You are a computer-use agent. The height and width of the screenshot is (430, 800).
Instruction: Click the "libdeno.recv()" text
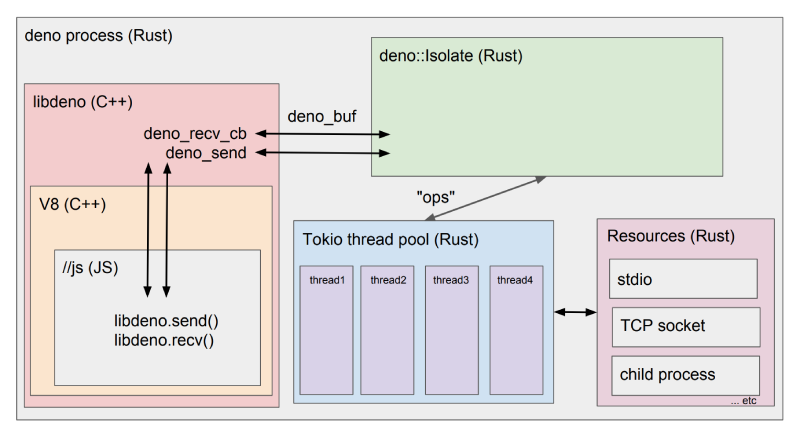164,340
